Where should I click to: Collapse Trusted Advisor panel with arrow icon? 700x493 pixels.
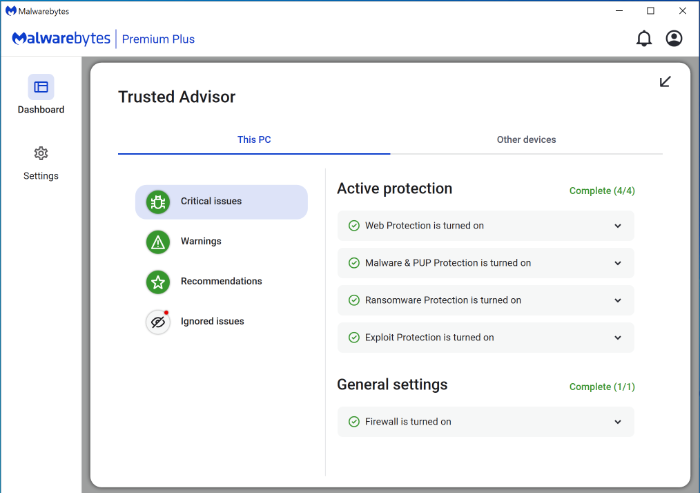[x=665, y=81]
